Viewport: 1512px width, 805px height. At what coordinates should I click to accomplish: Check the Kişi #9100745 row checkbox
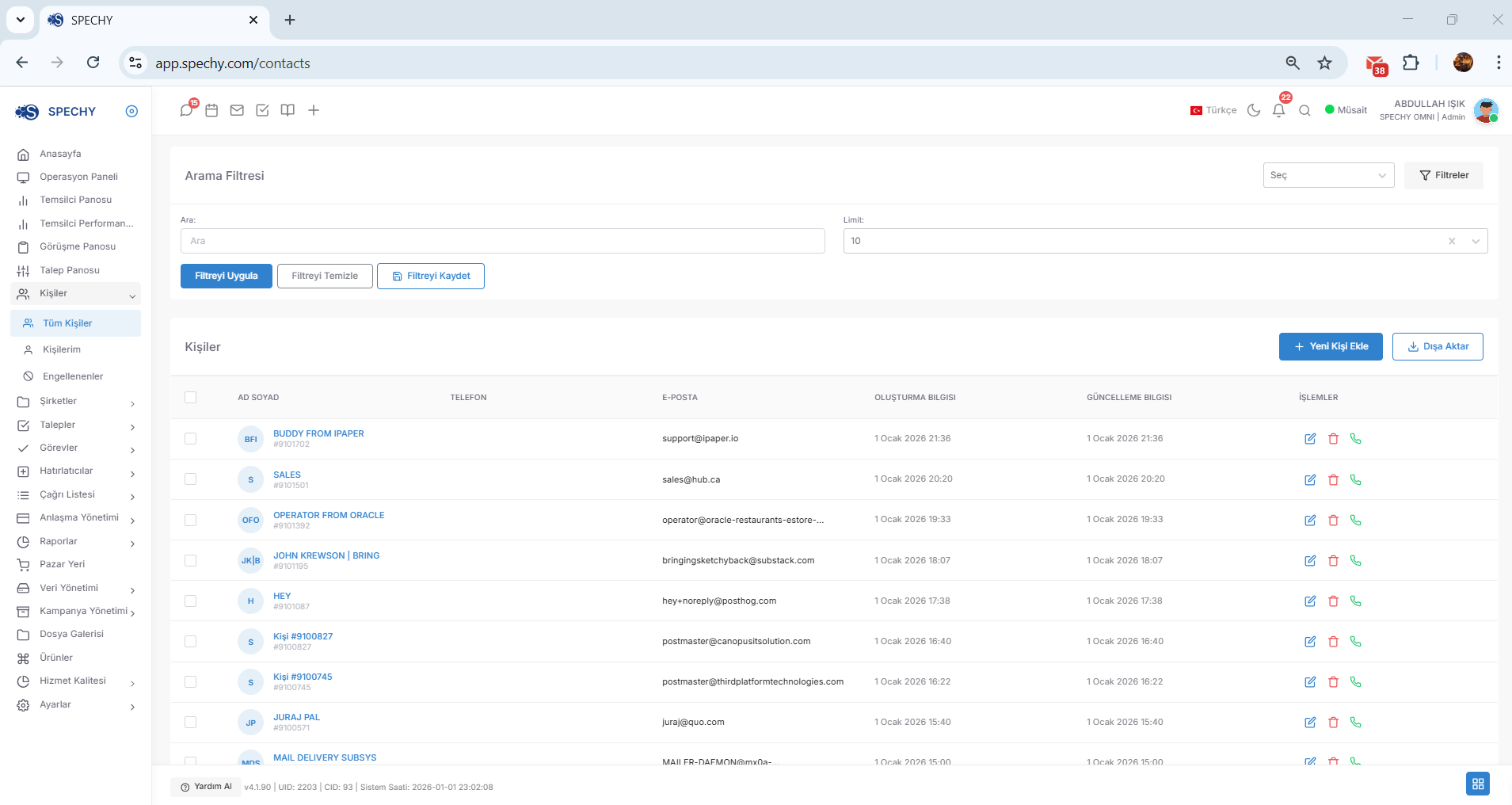[190, 681]
